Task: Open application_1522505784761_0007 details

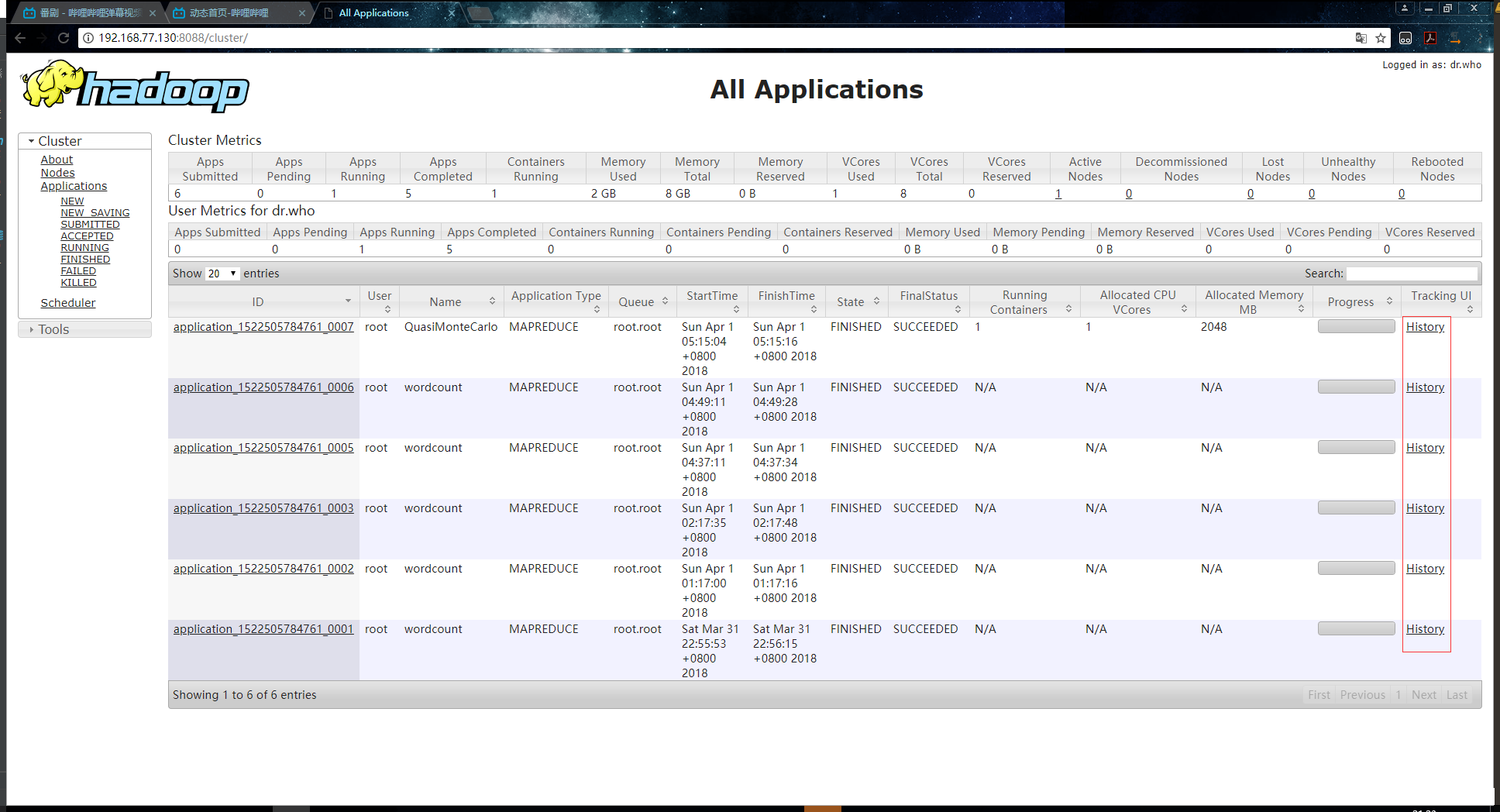Action: click(263, 327)
